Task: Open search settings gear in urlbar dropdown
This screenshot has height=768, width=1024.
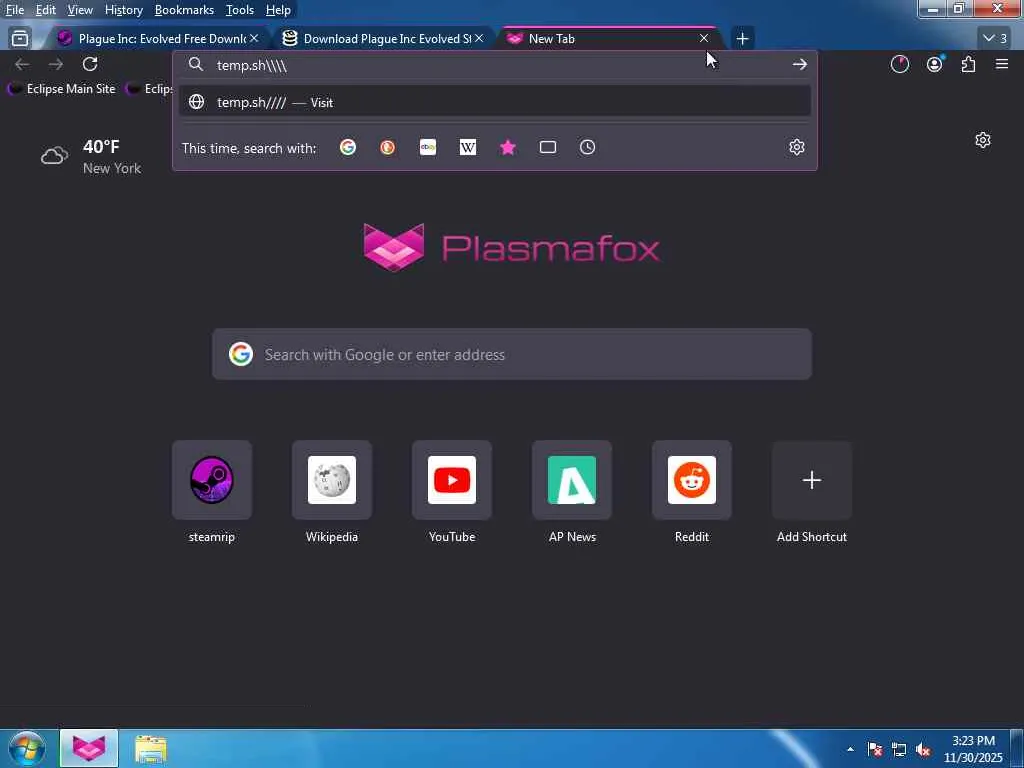Action: coord(796,148)
